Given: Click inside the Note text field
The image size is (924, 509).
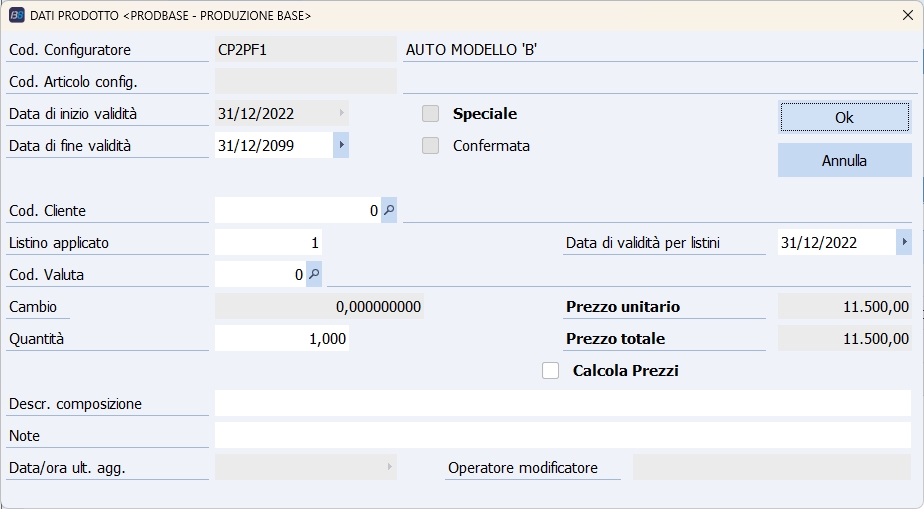Looking at the screenshot, I should coord(562,435).
